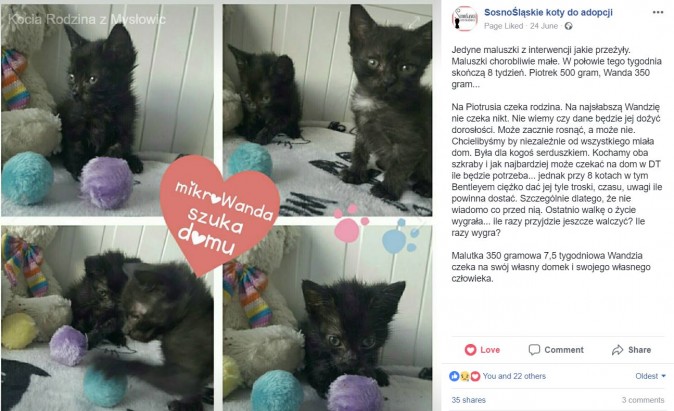This screenshot has width=674, height=411.
Task: Open the 35 shares list
Action: [x=469, y=400]
